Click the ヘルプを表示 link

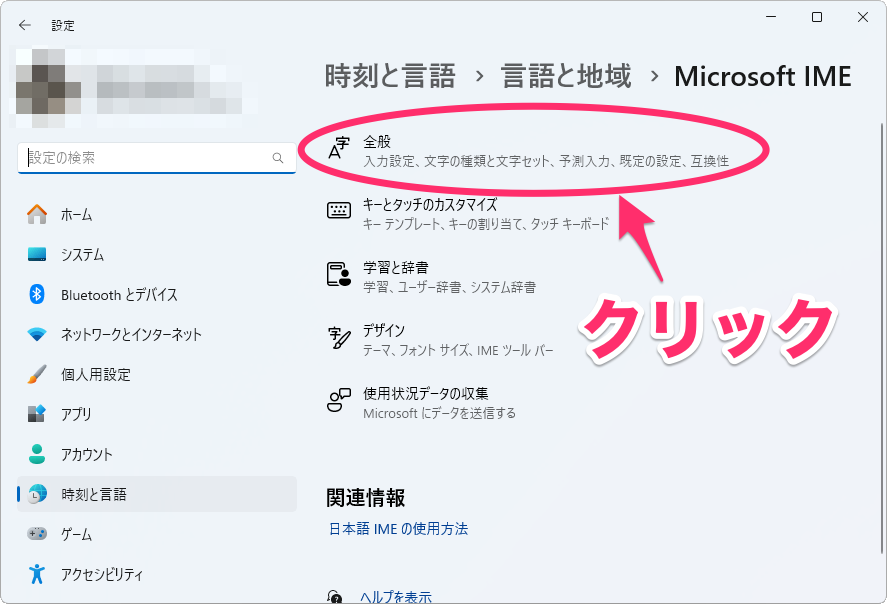[395, 597]
